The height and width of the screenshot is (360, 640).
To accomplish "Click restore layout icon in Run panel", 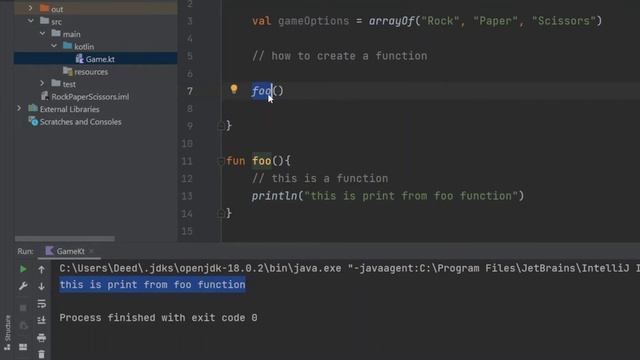I will pos(23,347).
